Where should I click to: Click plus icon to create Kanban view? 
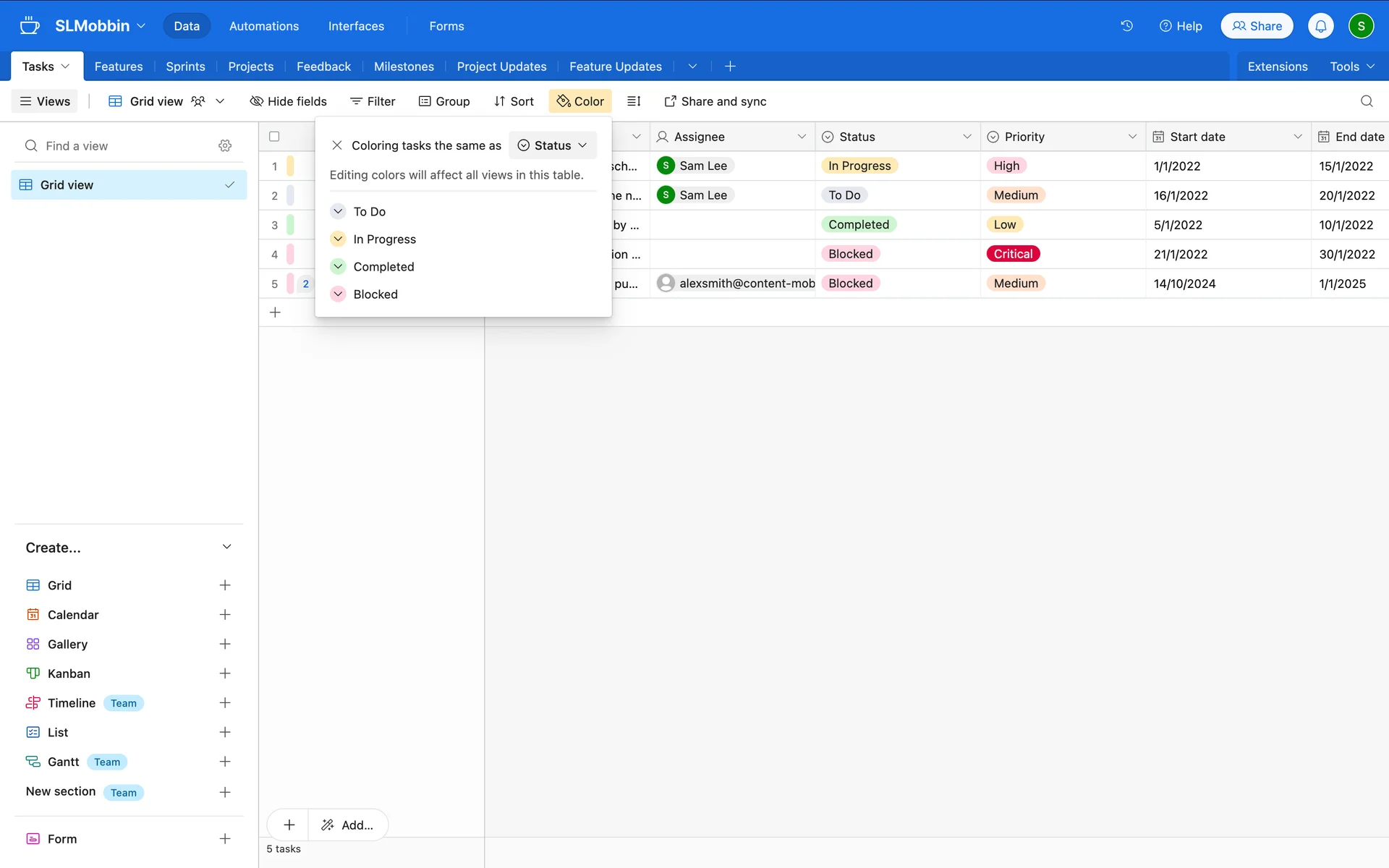click(x=225, y=673)
